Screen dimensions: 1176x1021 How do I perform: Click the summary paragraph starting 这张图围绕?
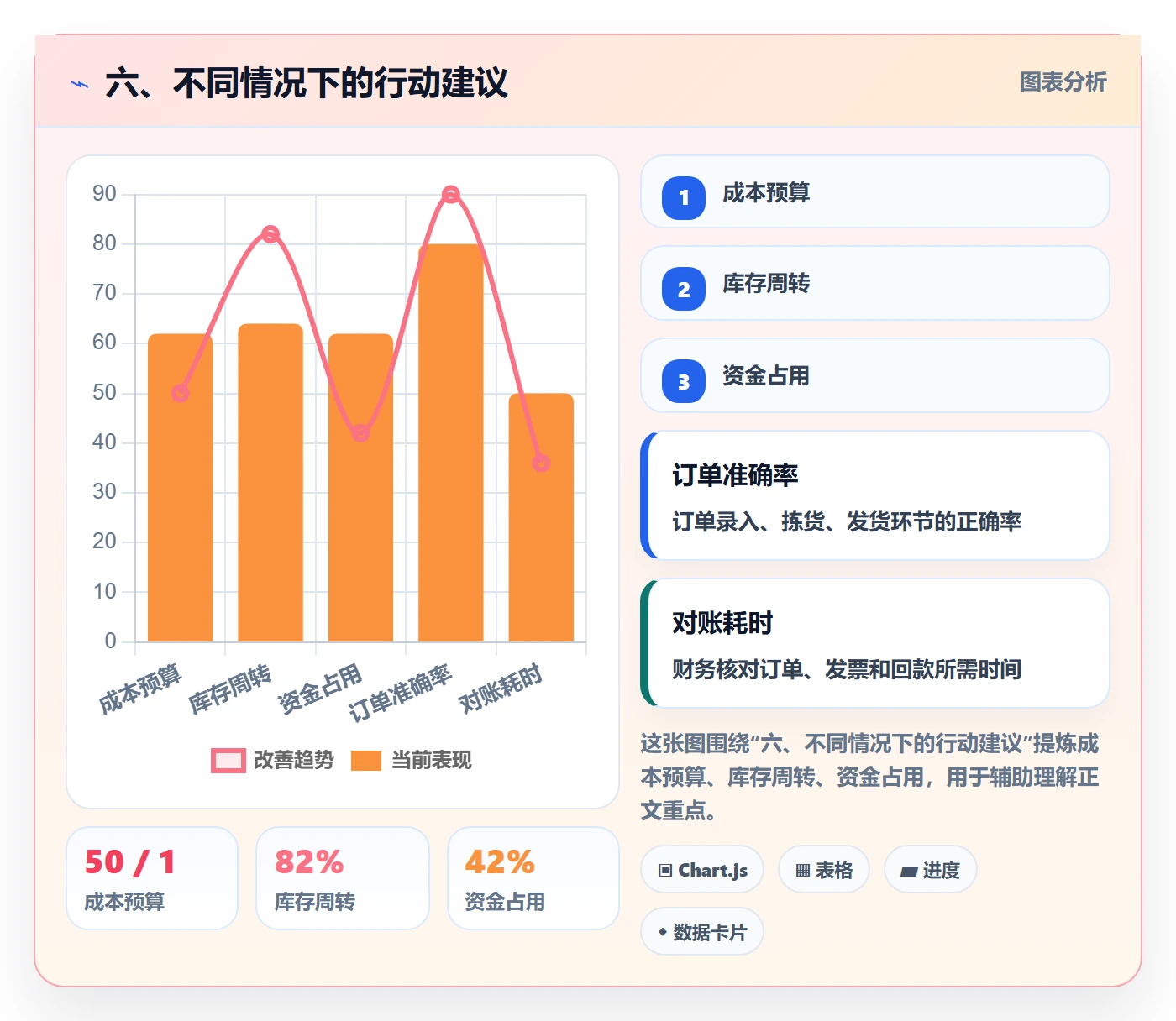870,777
